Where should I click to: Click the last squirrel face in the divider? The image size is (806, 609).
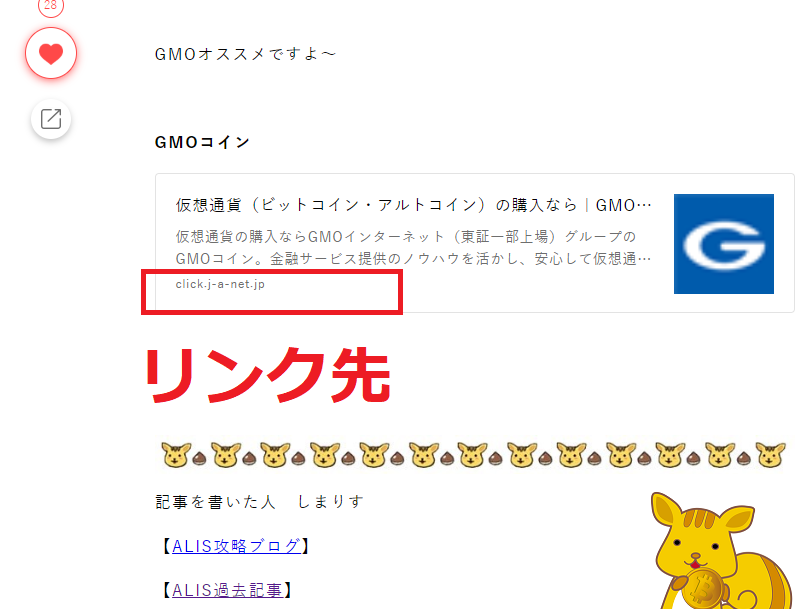770,455
